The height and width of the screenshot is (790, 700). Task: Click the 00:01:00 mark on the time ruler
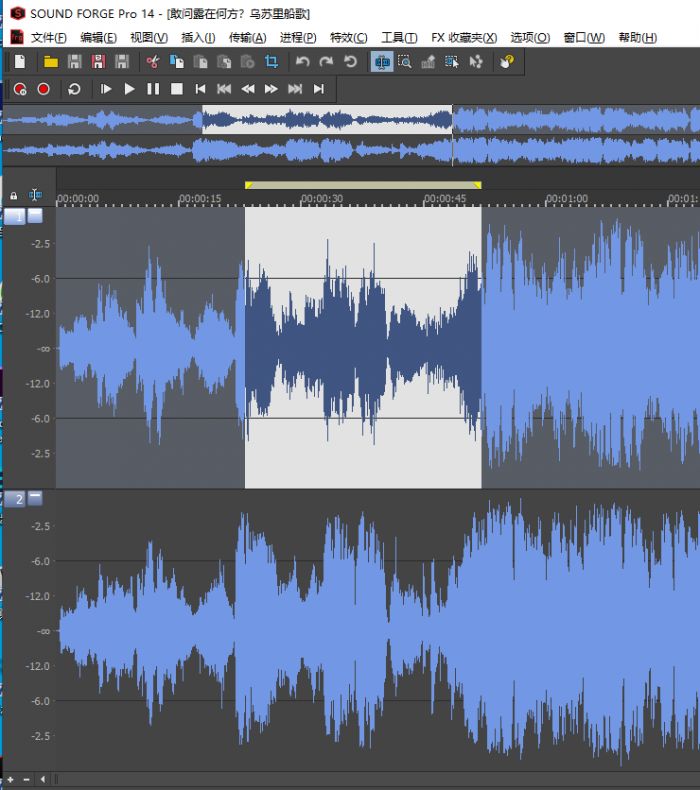click(x=566, y=199)
